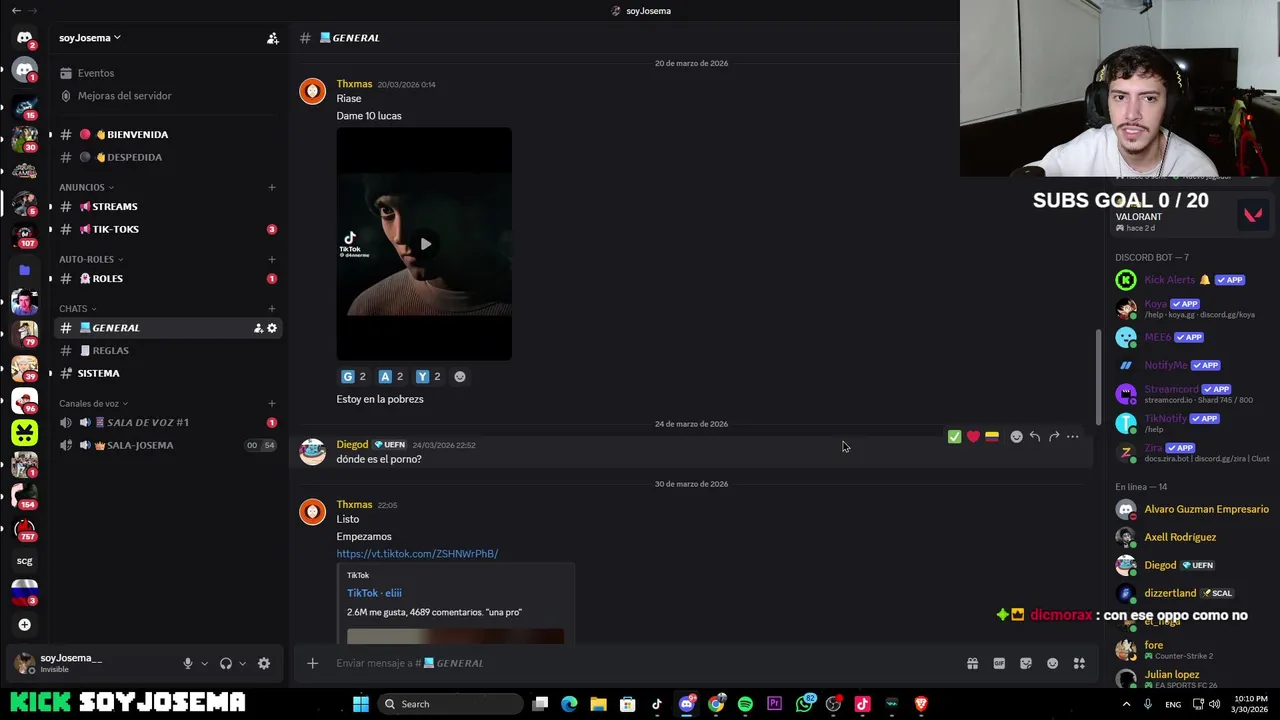Mute microphone in user panel

187,663
